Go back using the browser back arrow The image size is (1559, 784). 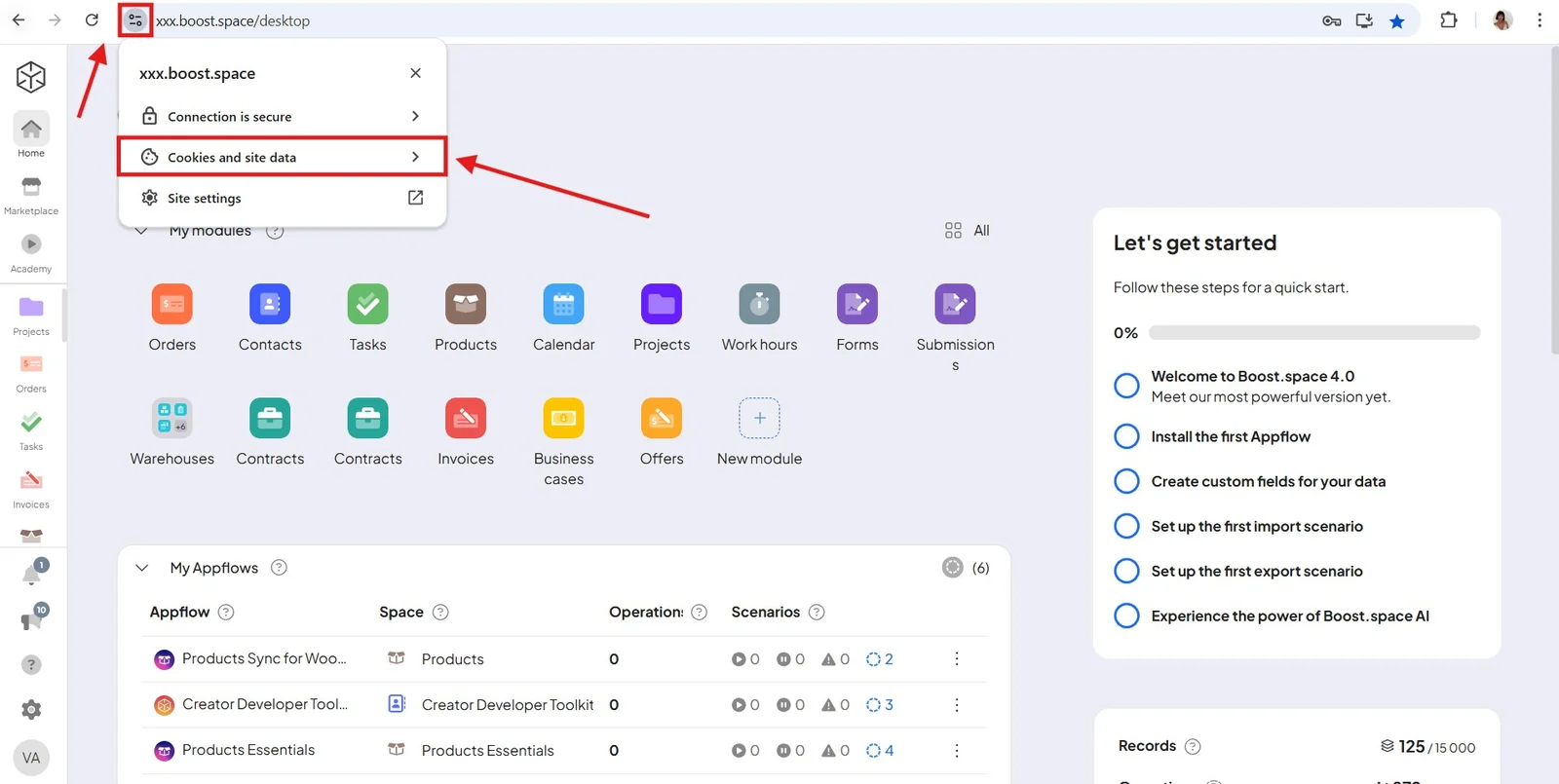click(19, 20)
